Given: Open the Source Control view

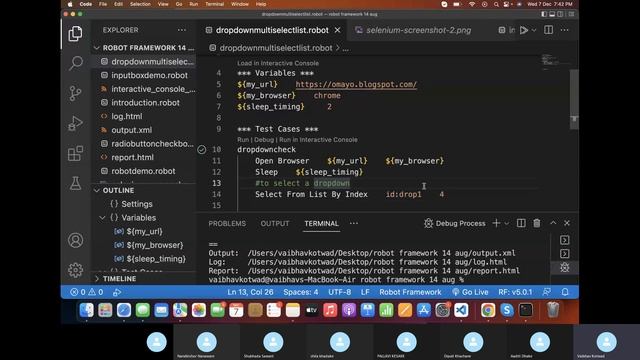Looking at the screenshot, I should pos(76,93).
